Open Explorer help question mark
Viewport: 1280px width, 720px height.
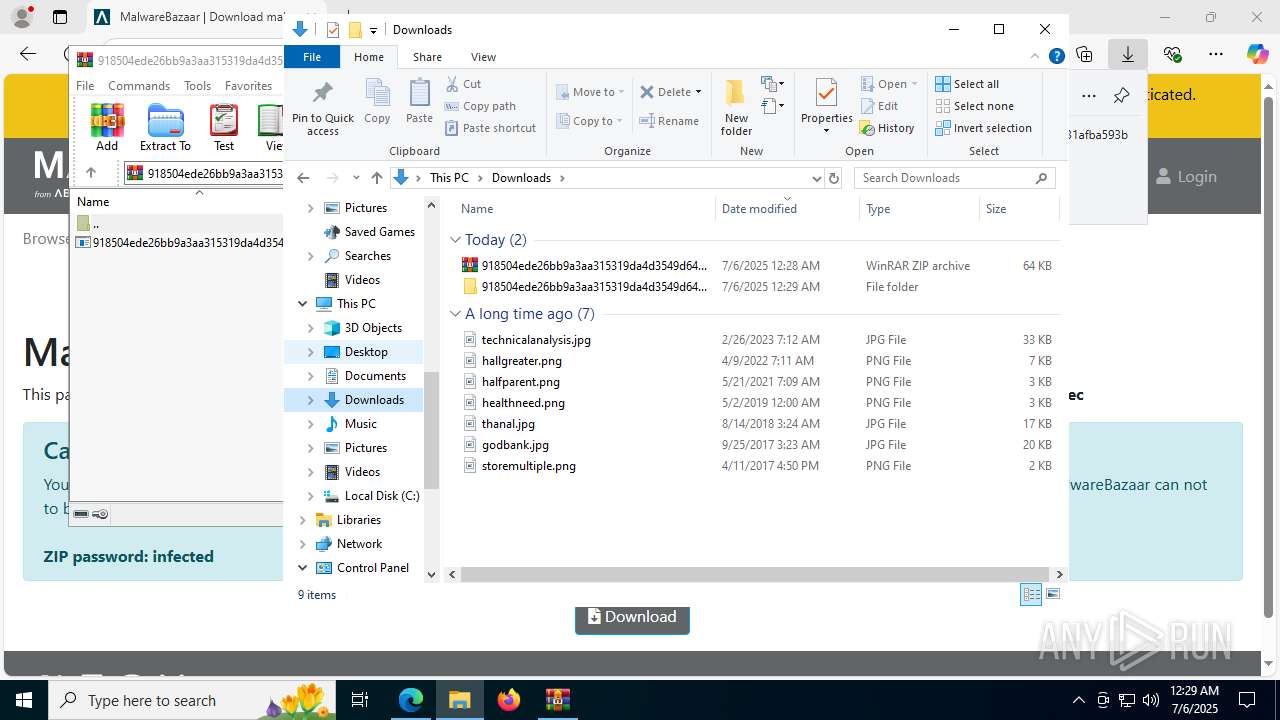pyautogui.click(x=1056, y=57)
